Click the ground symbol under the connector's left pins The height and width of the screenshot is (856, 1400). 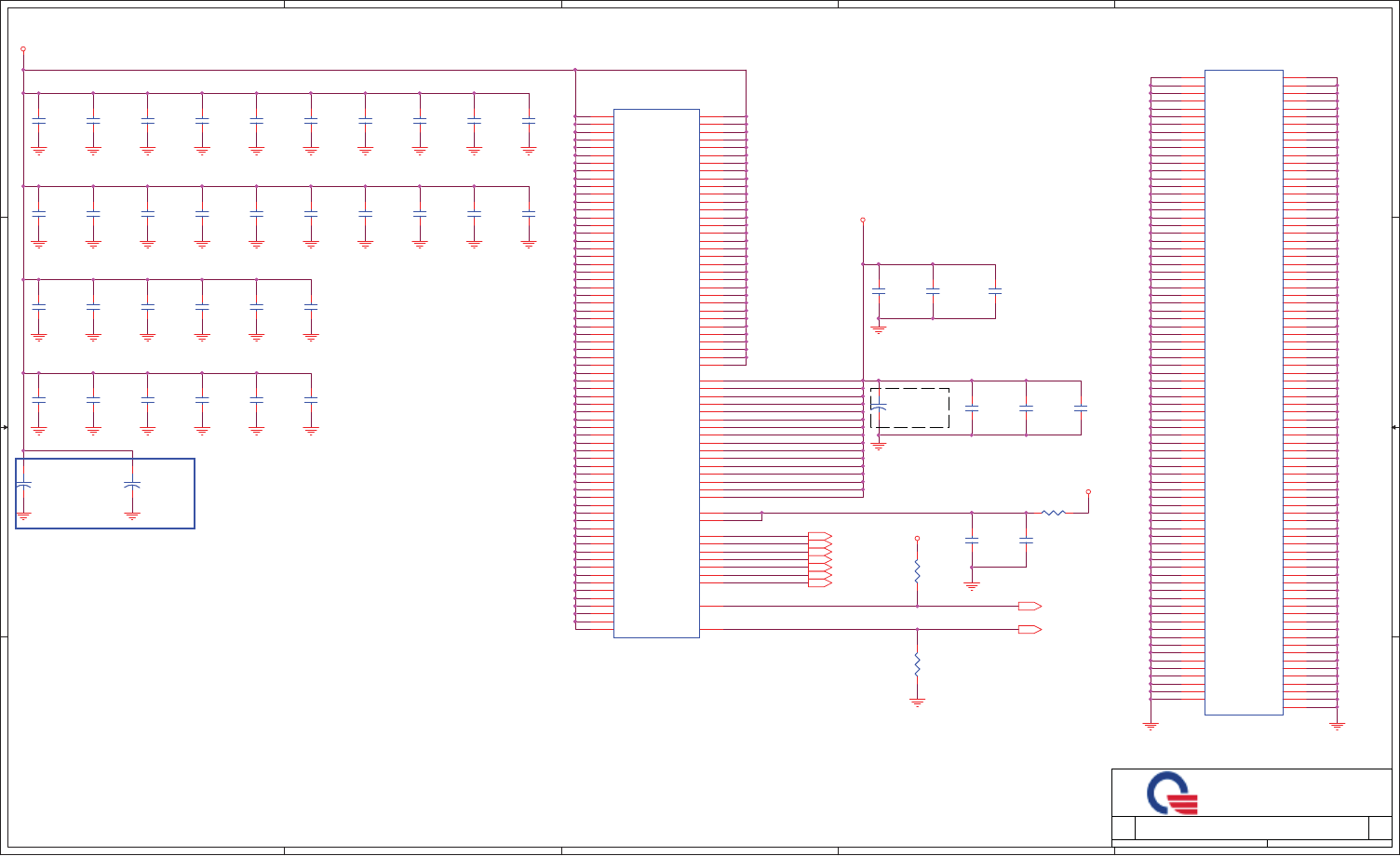point(1151,725)
